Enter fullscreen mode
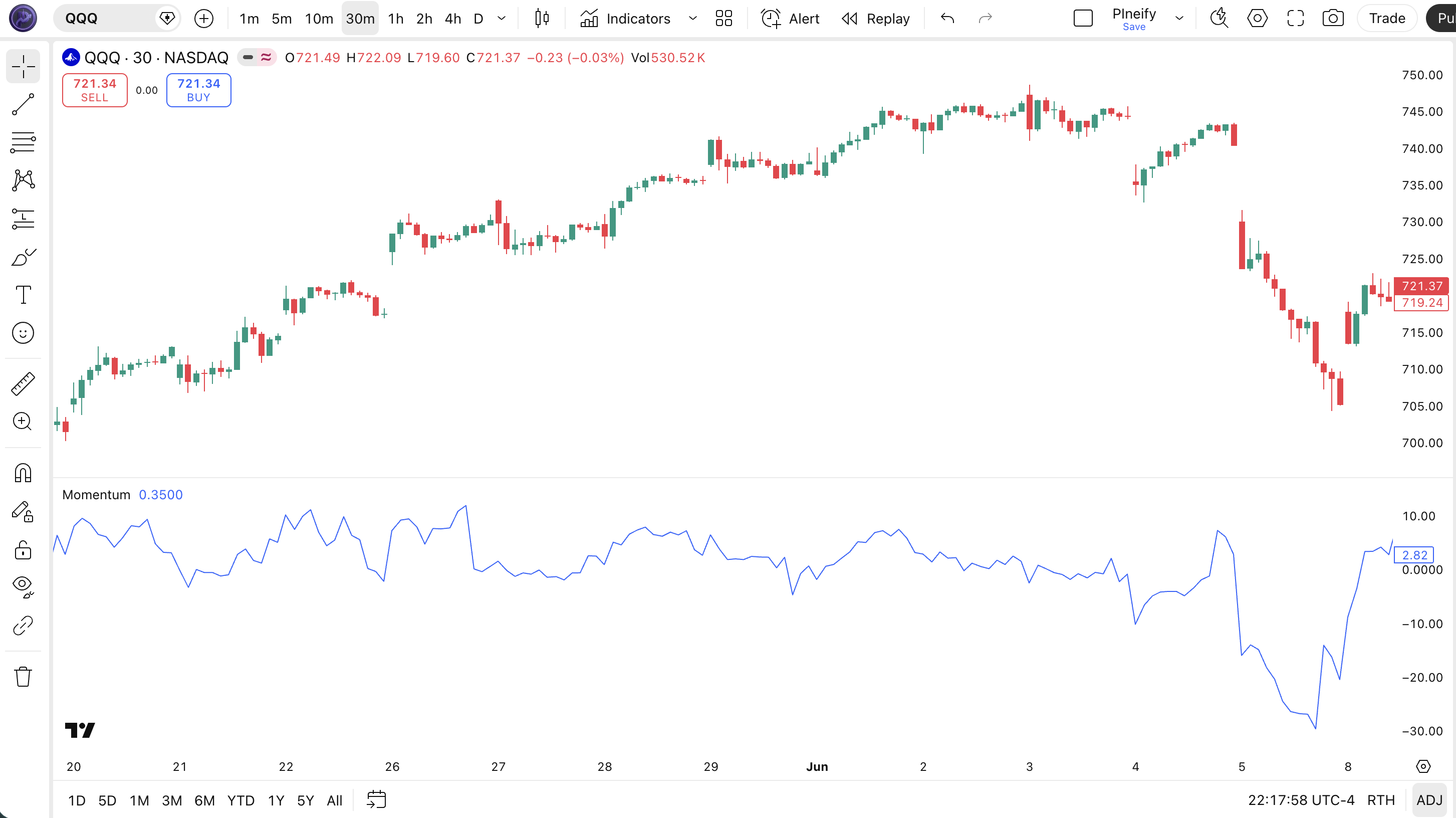 coord(1295,18)
